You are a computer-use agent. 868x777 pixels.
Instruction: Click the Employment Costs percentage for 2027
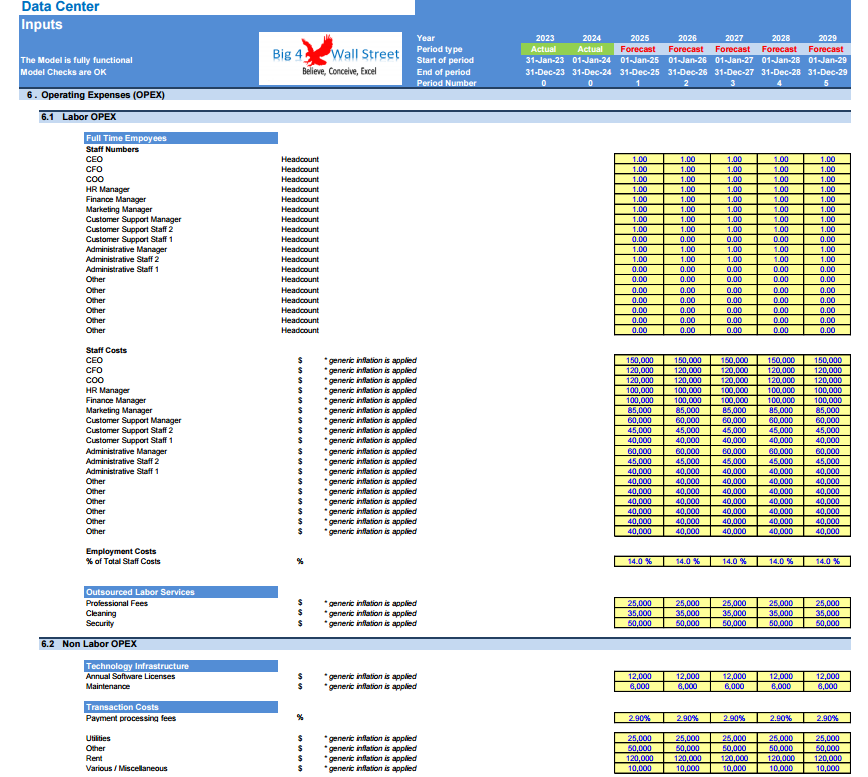point(733,562)
